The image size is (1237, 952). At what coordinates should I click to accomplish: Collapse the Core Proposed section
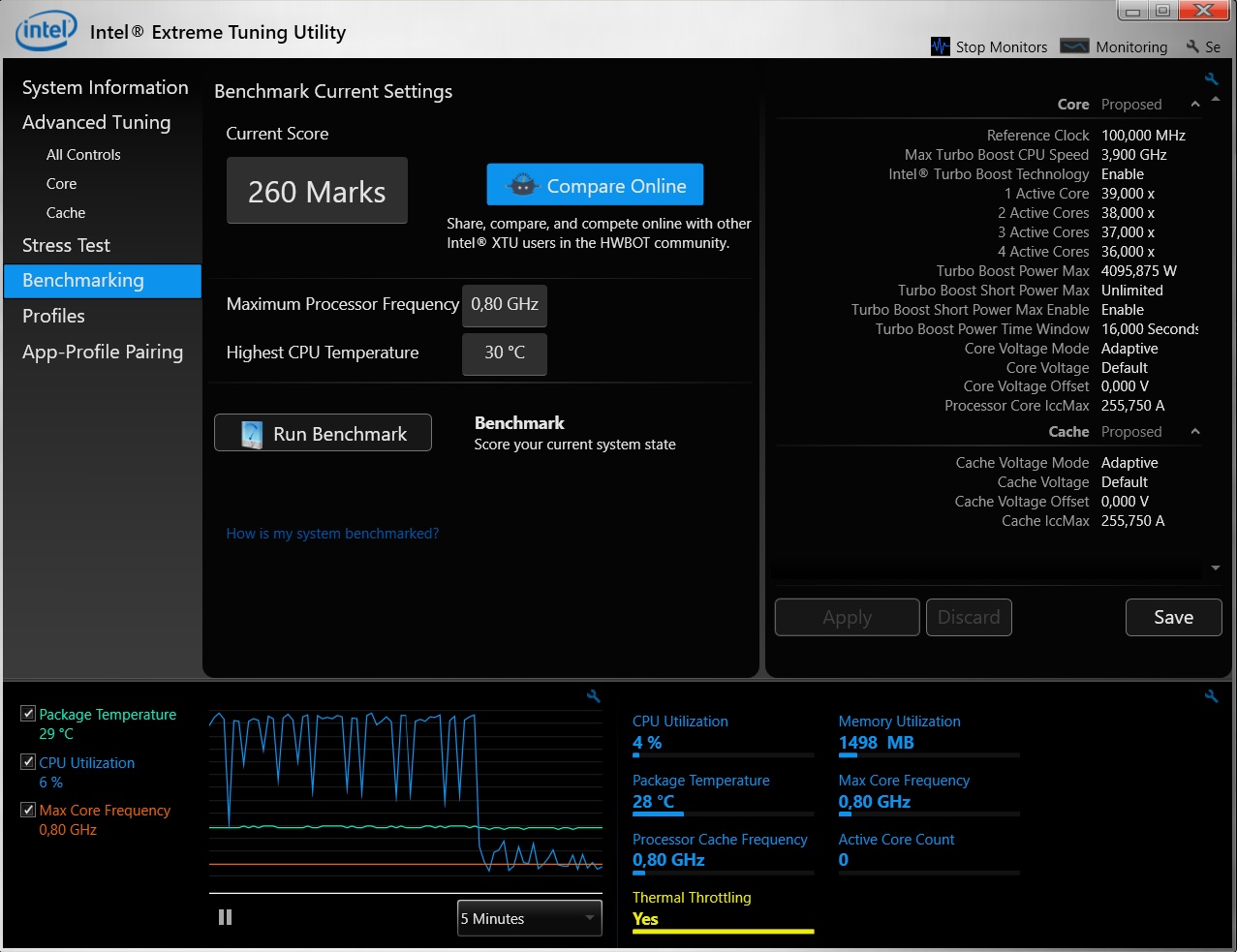[1195, 105]
